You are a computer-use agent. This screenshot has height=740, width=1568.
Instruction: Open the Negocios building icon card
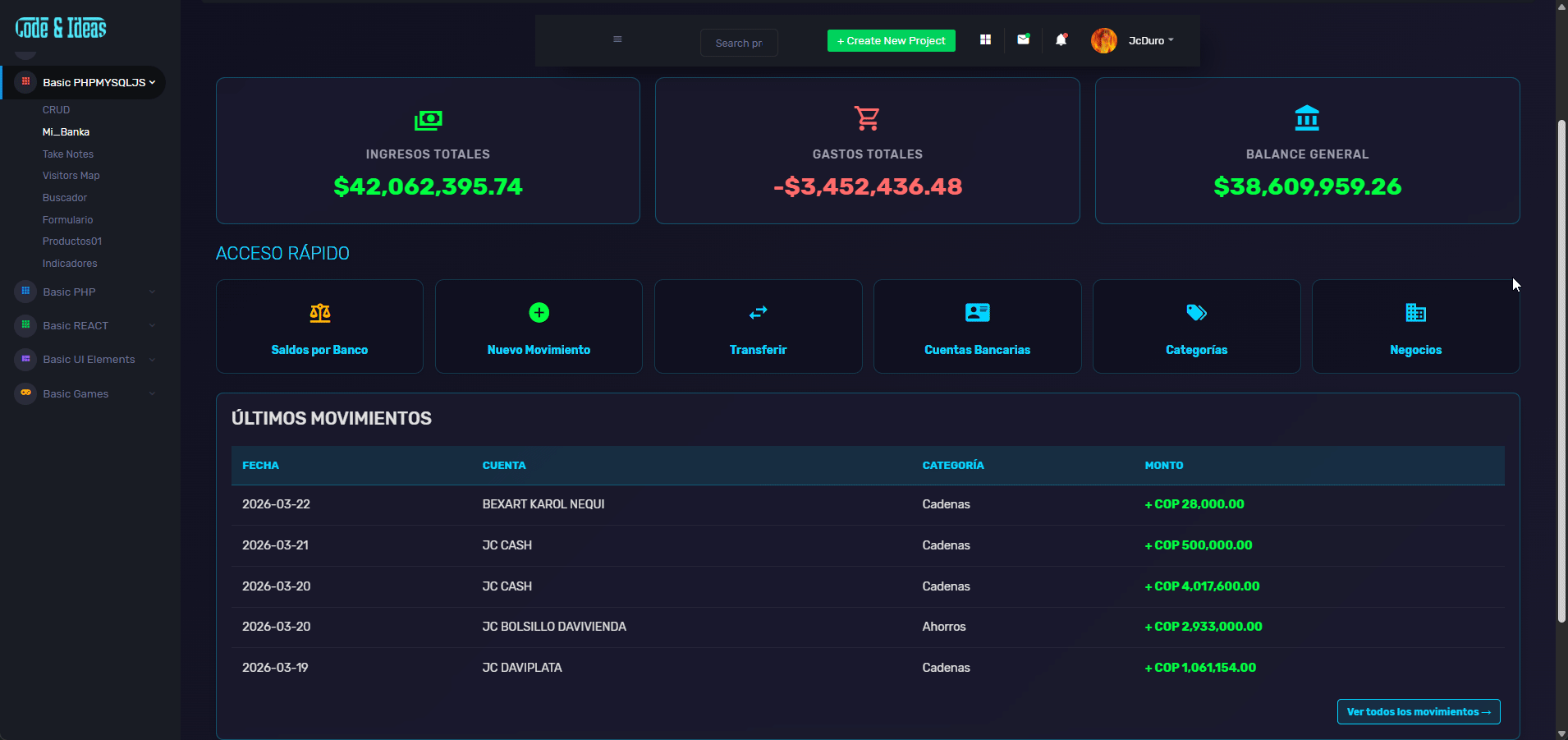(x=1415, y=327)
